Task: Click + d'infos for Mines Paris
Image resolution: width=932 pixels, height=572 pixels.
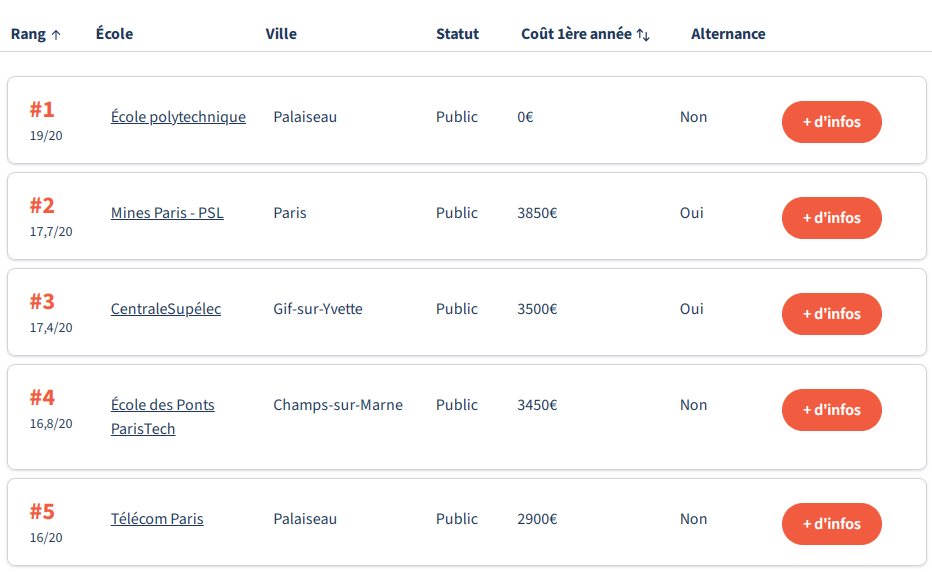Action: (831, 218)
